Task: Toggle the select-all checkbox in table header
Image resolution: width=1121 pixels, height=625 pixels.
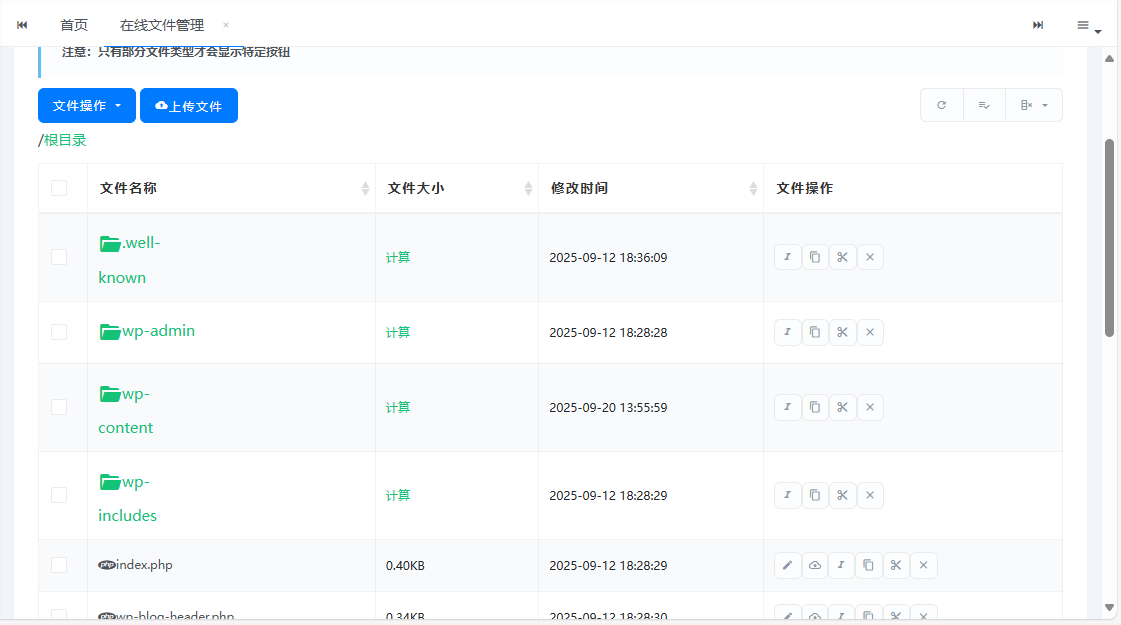Action: (x=59, y=188)
